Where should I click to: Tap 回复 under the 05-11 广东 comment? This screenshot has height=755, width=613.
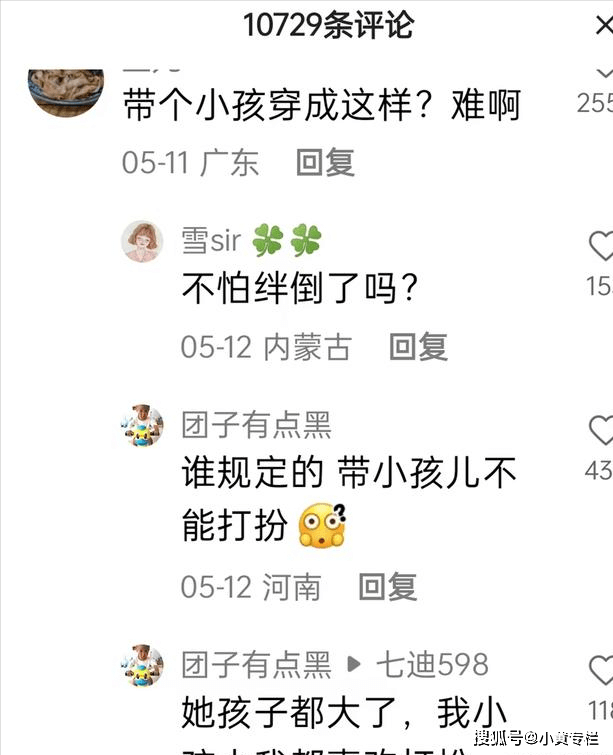click(326, 162)
